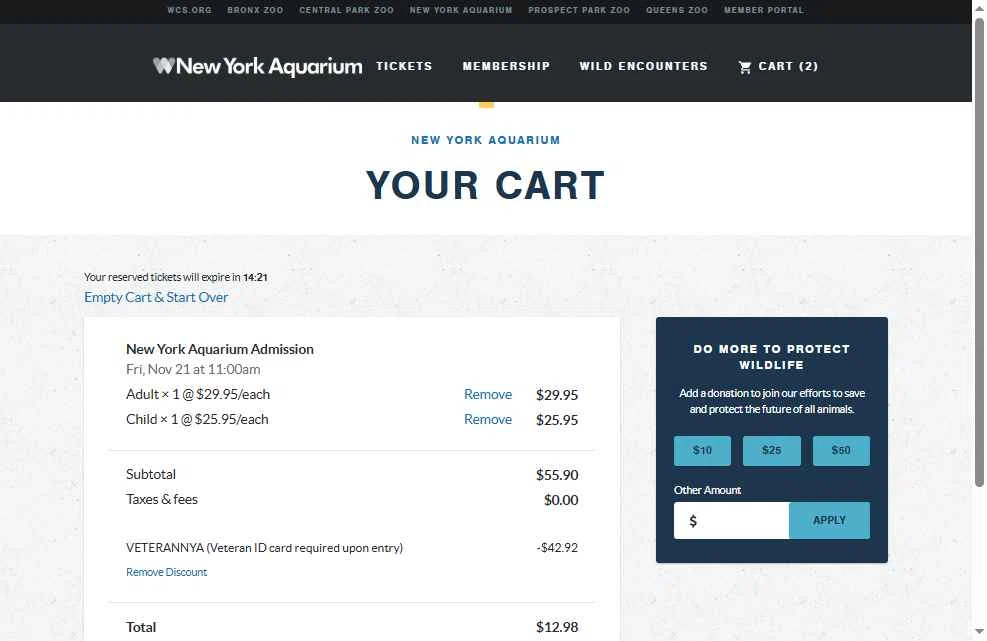Viewport: 987px width, 641px height.
Task: Choose the $50 donation button
Action: 841,450
